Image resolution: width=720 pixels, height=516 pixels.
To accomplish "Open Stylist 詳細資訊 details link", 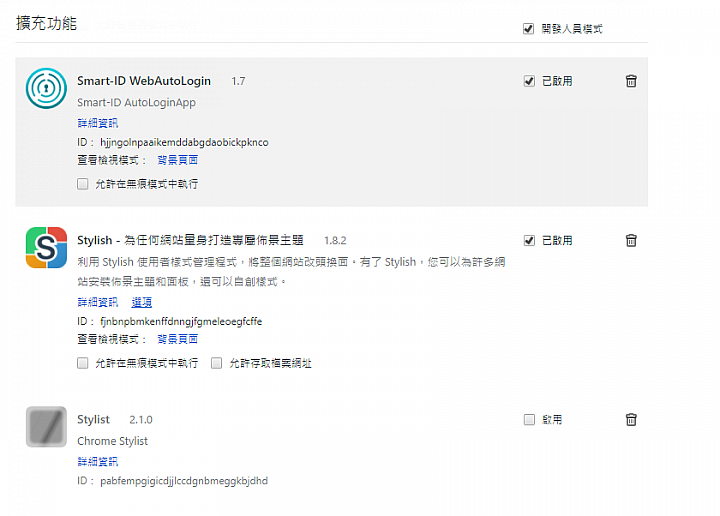I will [x=97, y=461].
